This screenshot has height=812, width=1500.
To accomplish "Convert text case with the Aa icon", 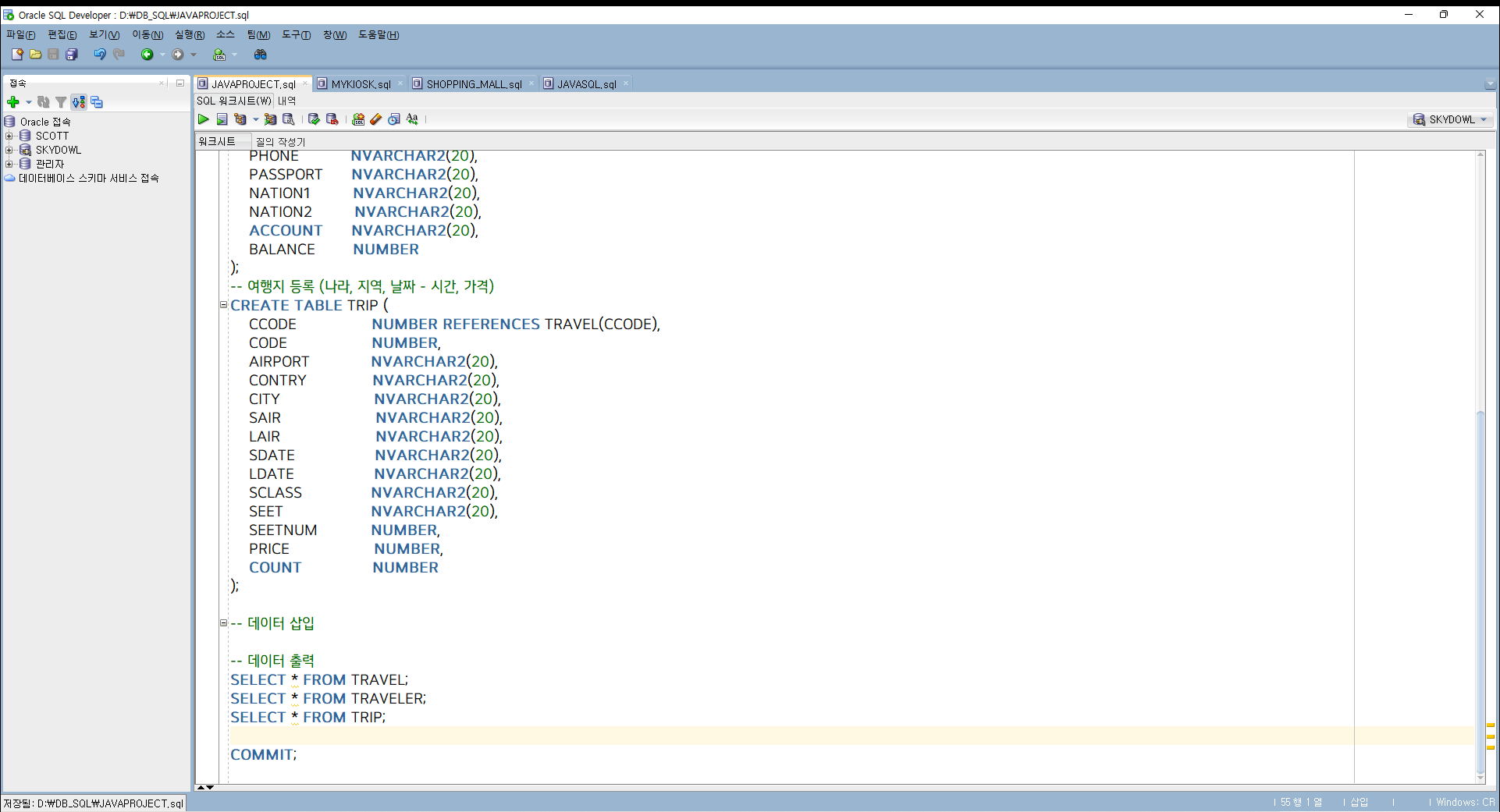I will point(412,119).
